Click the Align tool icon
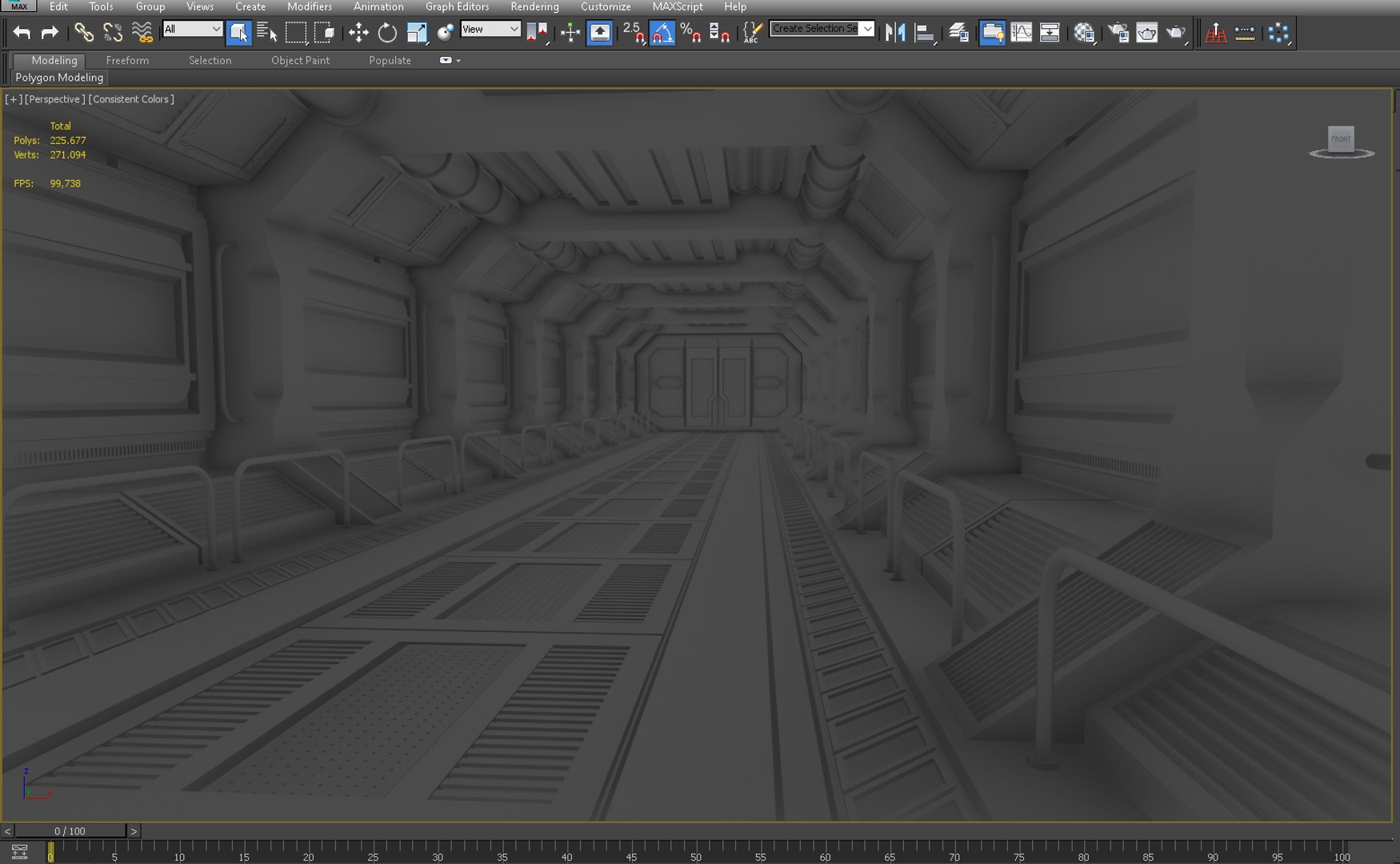The width and height of the screenshot is (1400, 864). pos(925,33)
